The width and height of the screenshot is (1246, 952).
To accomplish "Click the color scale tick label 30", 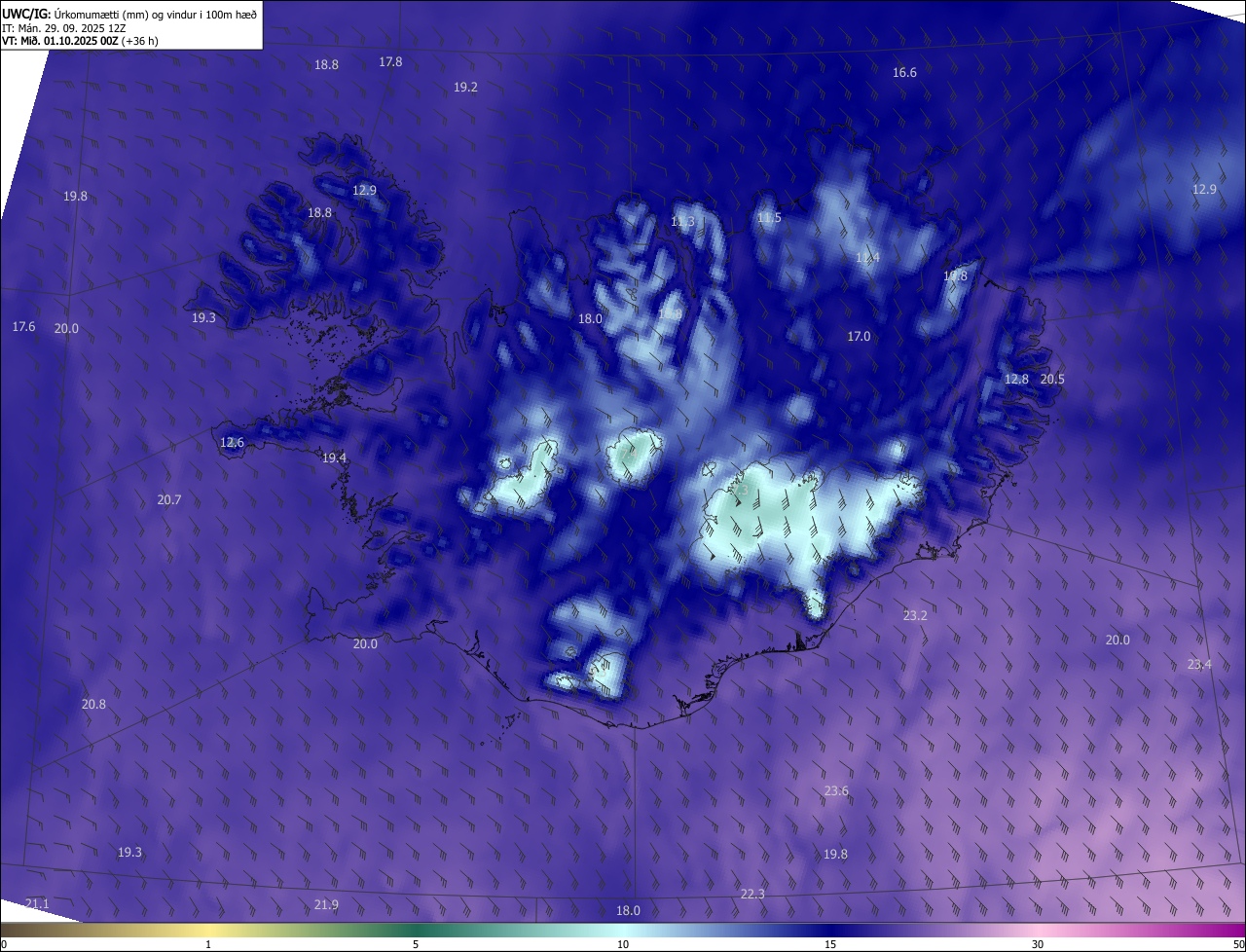I will (1038, 944).
